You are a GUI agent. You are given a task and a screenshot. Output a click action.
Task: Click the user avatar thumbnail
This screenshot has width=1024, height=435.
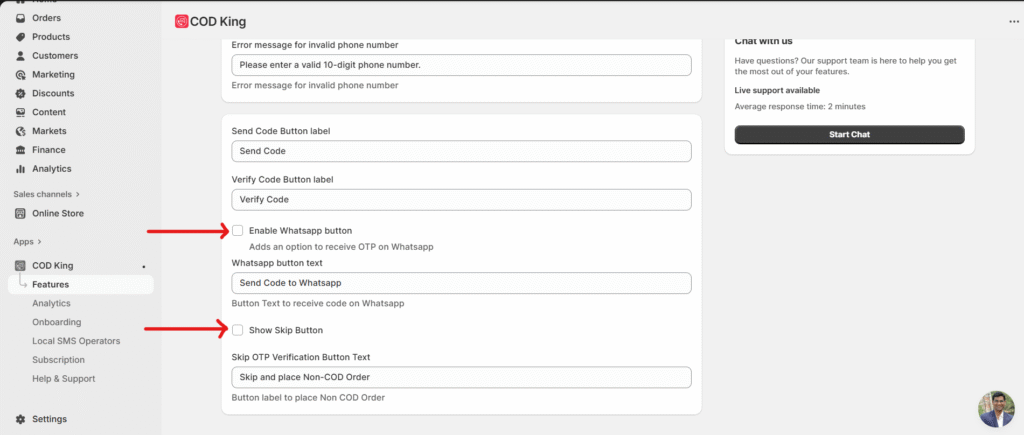tap(996, 409)
